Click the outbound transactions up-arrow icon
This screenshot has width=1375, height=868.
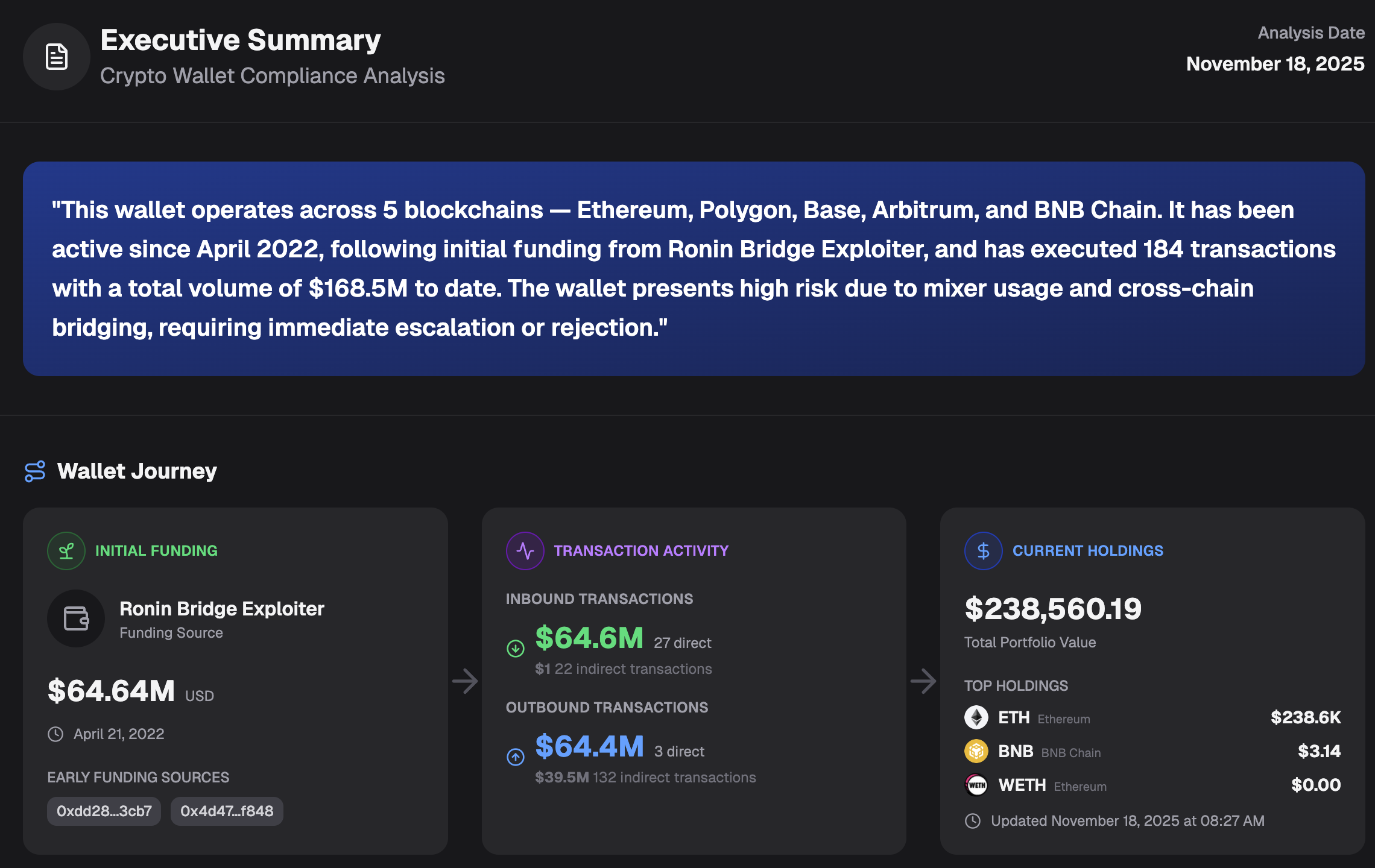[x=516, y=757]
